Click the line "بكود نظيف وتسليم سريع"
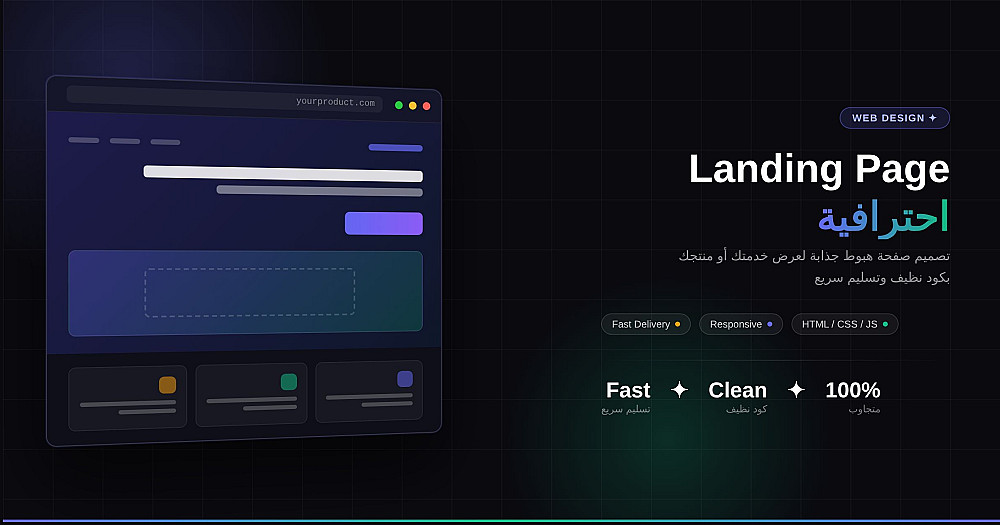The width and height of the screenshot is (1000, 525). click(882, 278)
